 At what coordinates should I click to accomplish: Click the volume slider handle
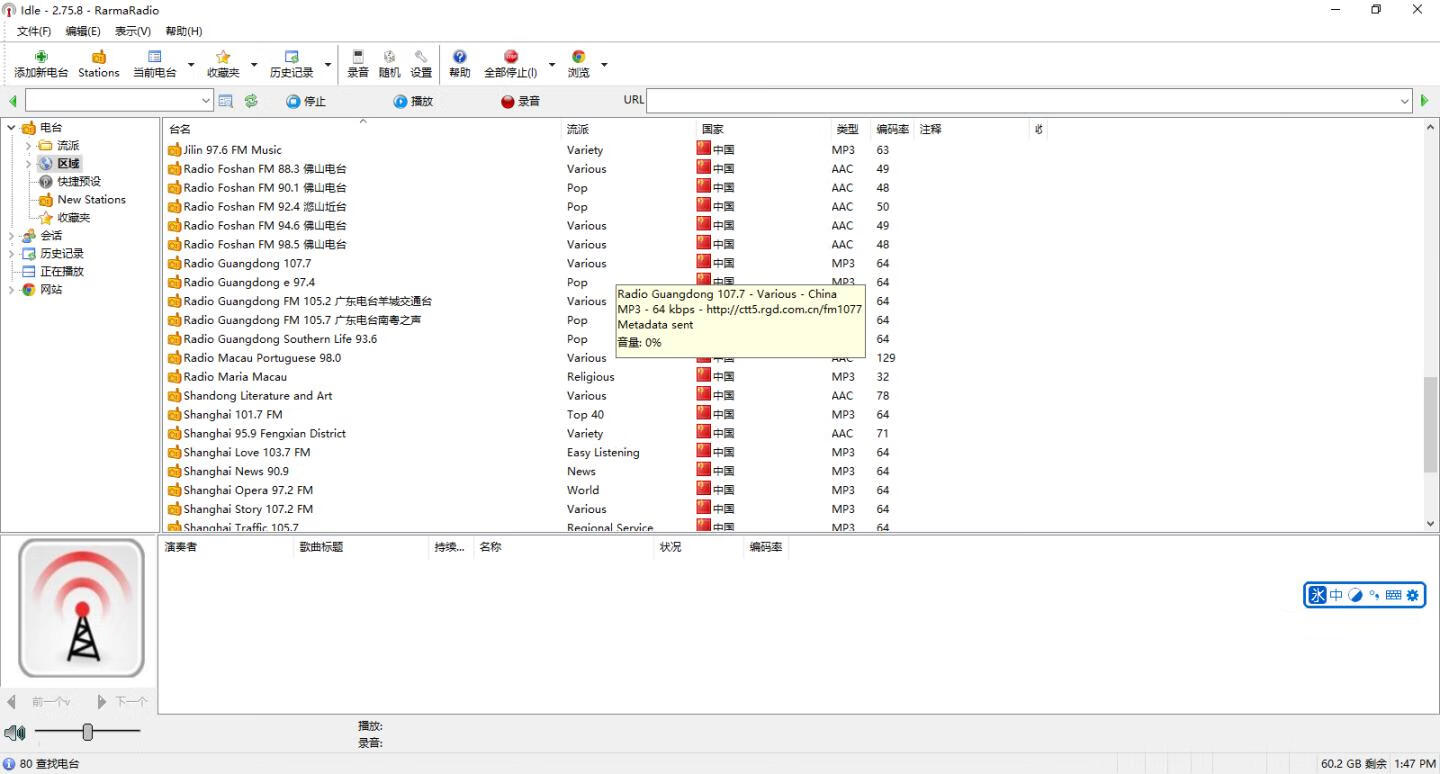click(x=87, y=732)
